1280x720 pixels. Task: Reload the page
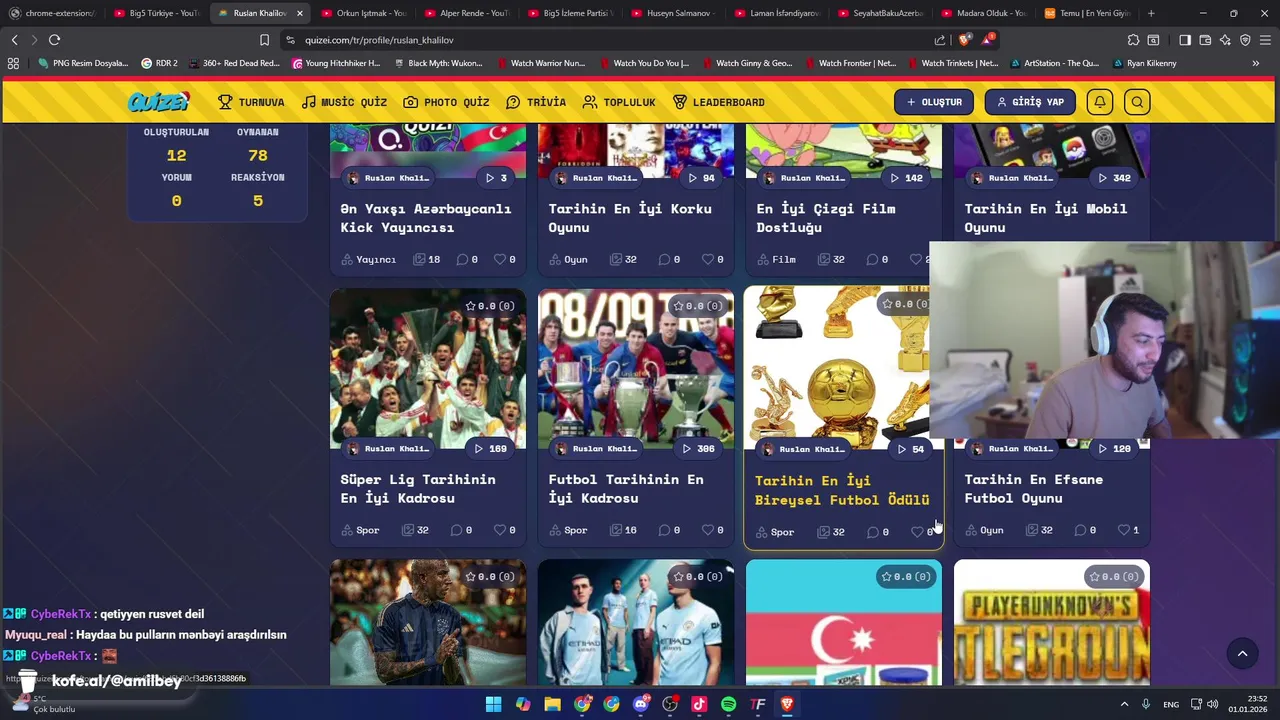[x=54, y=40]
